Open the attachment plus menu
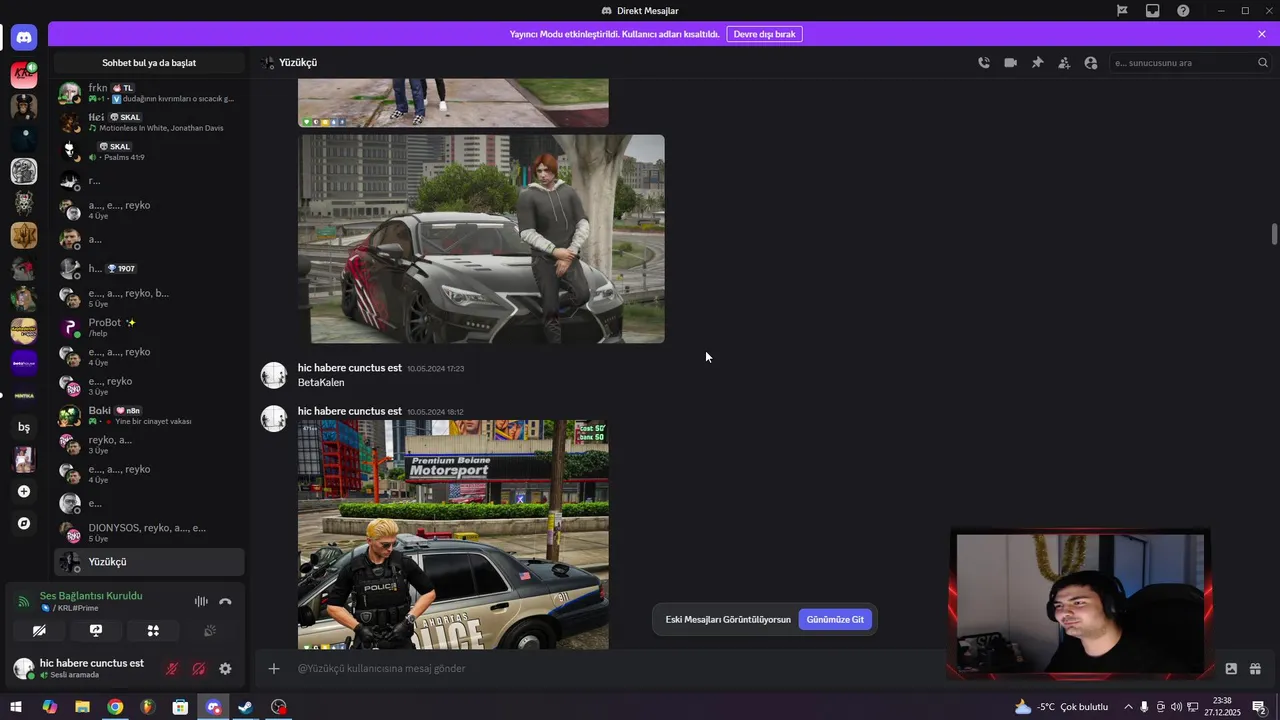 point(274,669)
